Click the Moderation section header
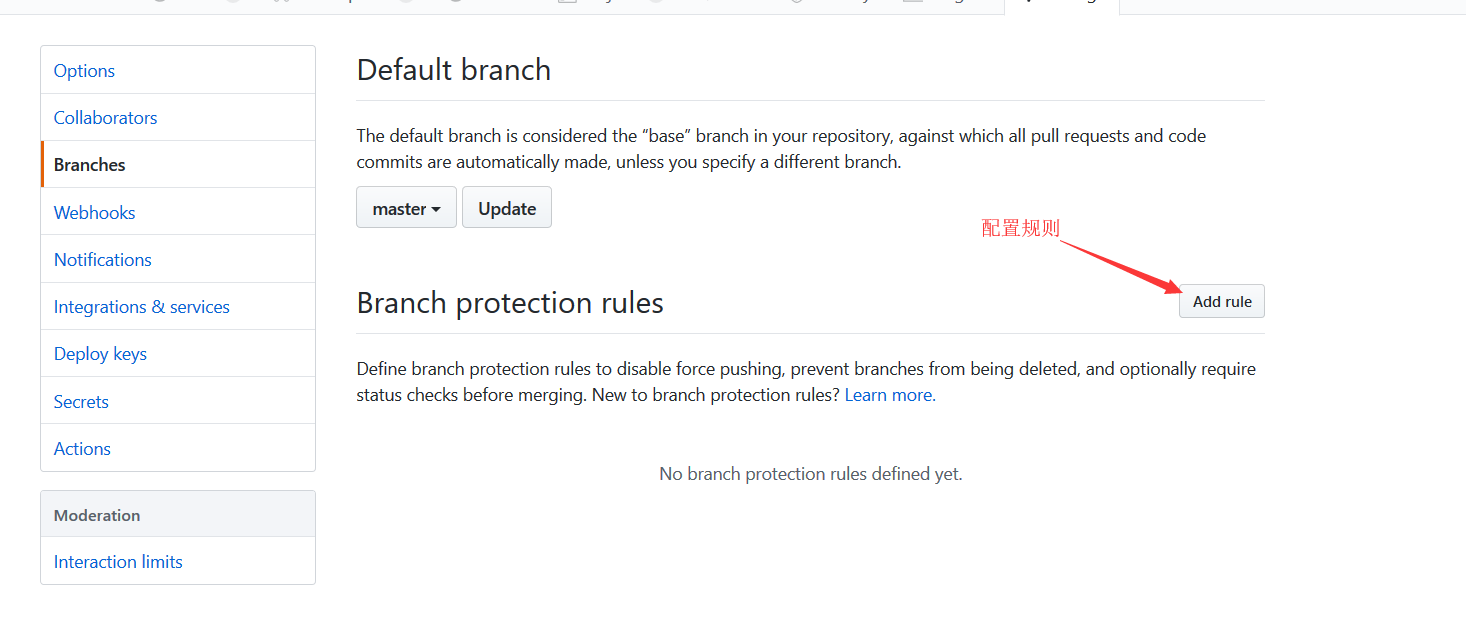 coord(97,514)
